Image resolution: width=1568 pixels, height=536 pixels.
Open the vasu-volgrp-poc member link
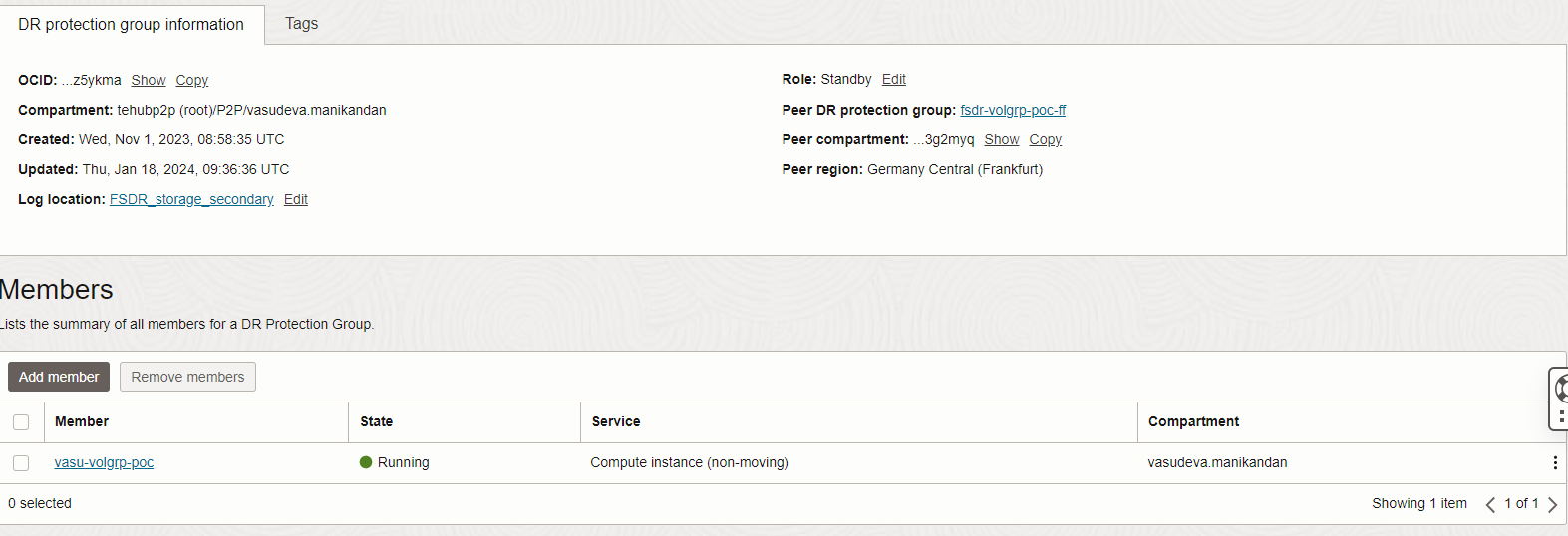tap(104, 462)
